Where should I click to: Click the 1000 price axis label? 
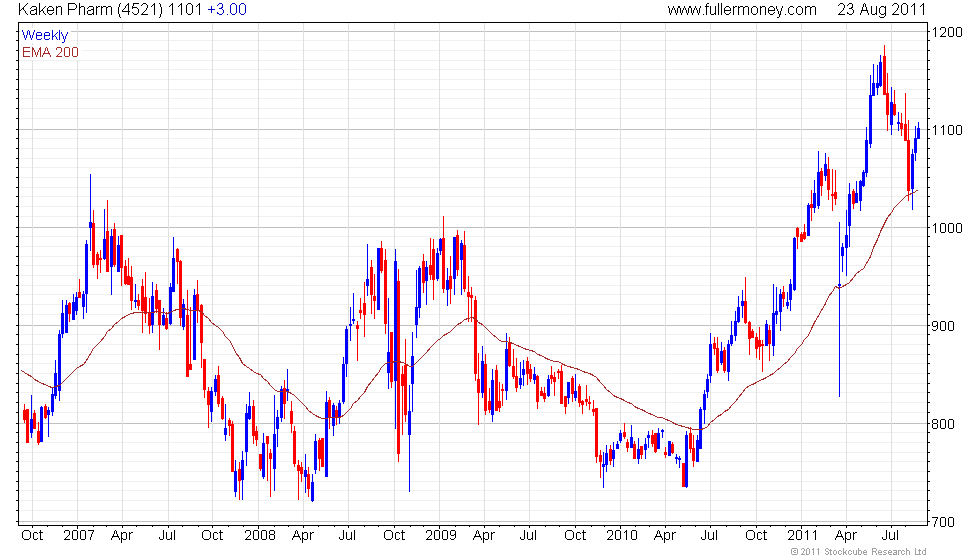click(948, 228)
